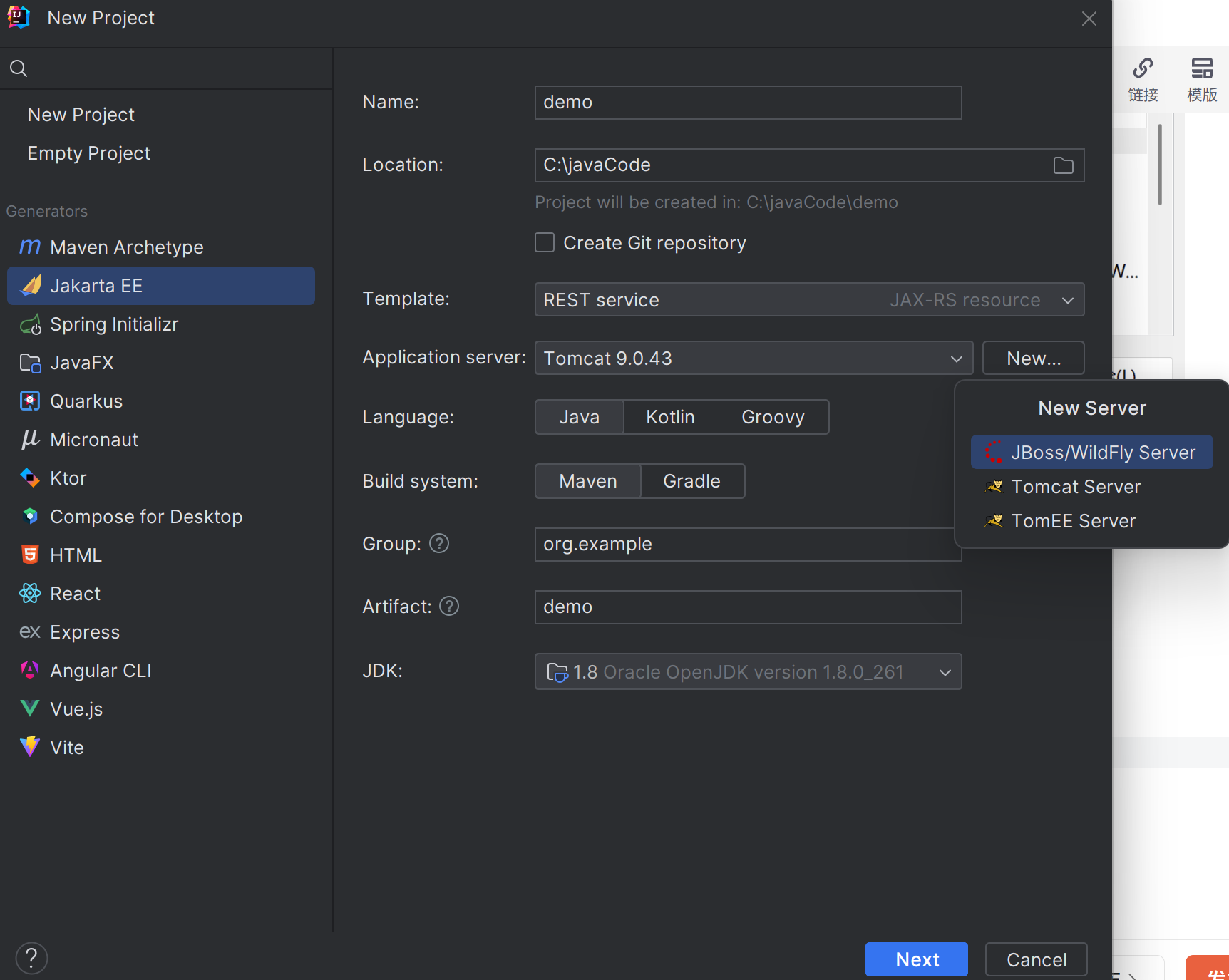Screen dimensions: 1229x980
Task: Click the React atom icon
Action: [30, 593]
